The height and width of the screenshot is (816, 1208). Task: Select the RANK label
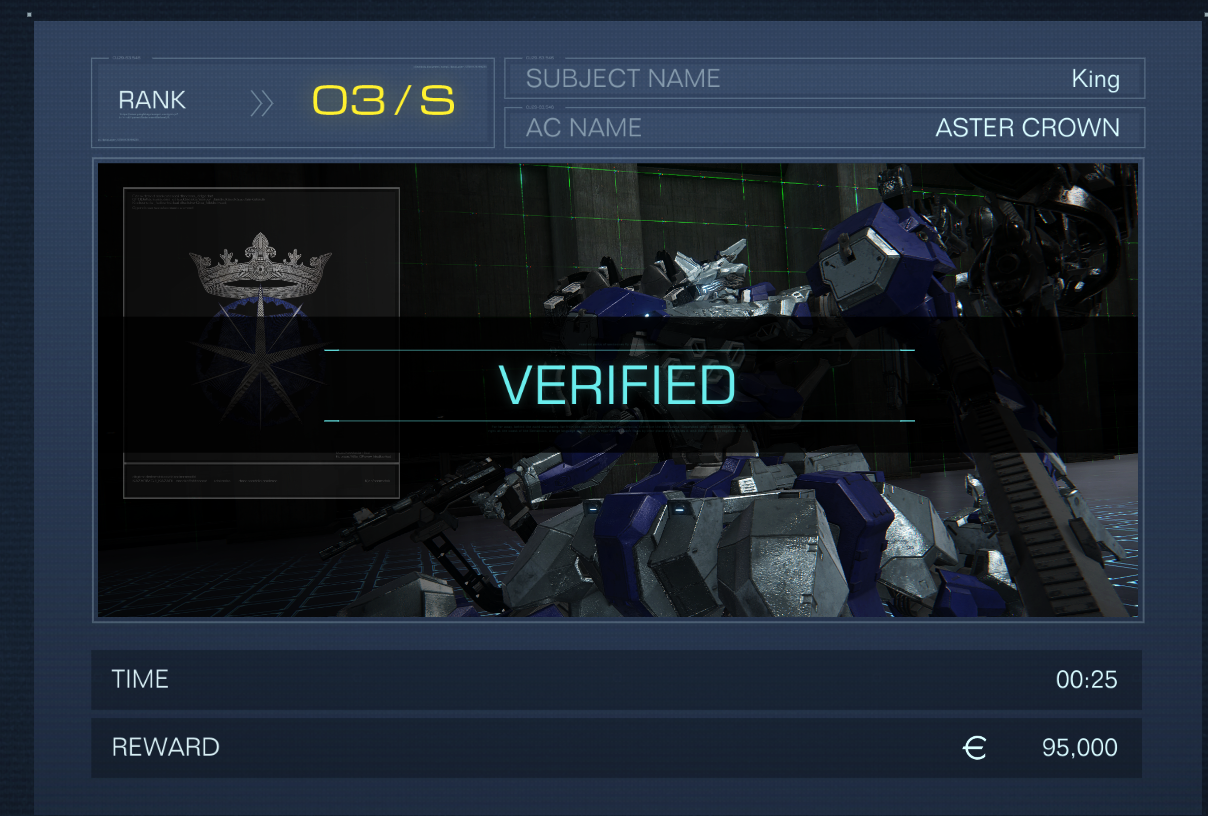coord(152,100)
